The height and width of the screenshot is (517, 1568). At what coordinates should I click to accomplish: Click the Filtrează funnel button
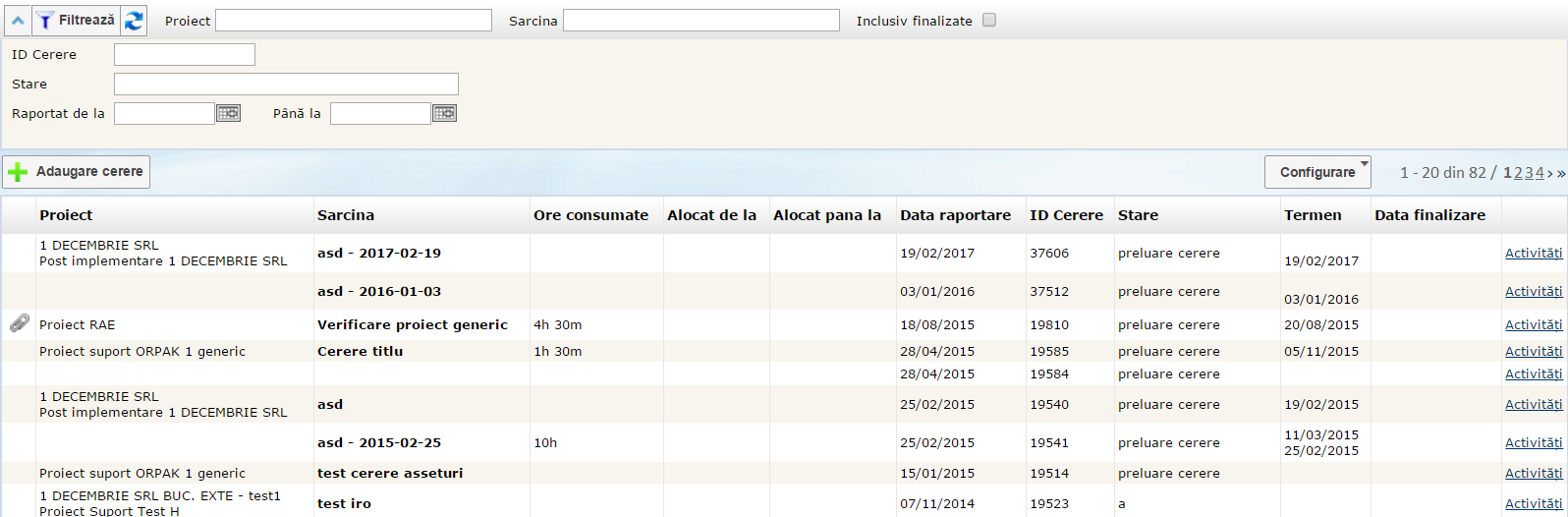[77, 21]
